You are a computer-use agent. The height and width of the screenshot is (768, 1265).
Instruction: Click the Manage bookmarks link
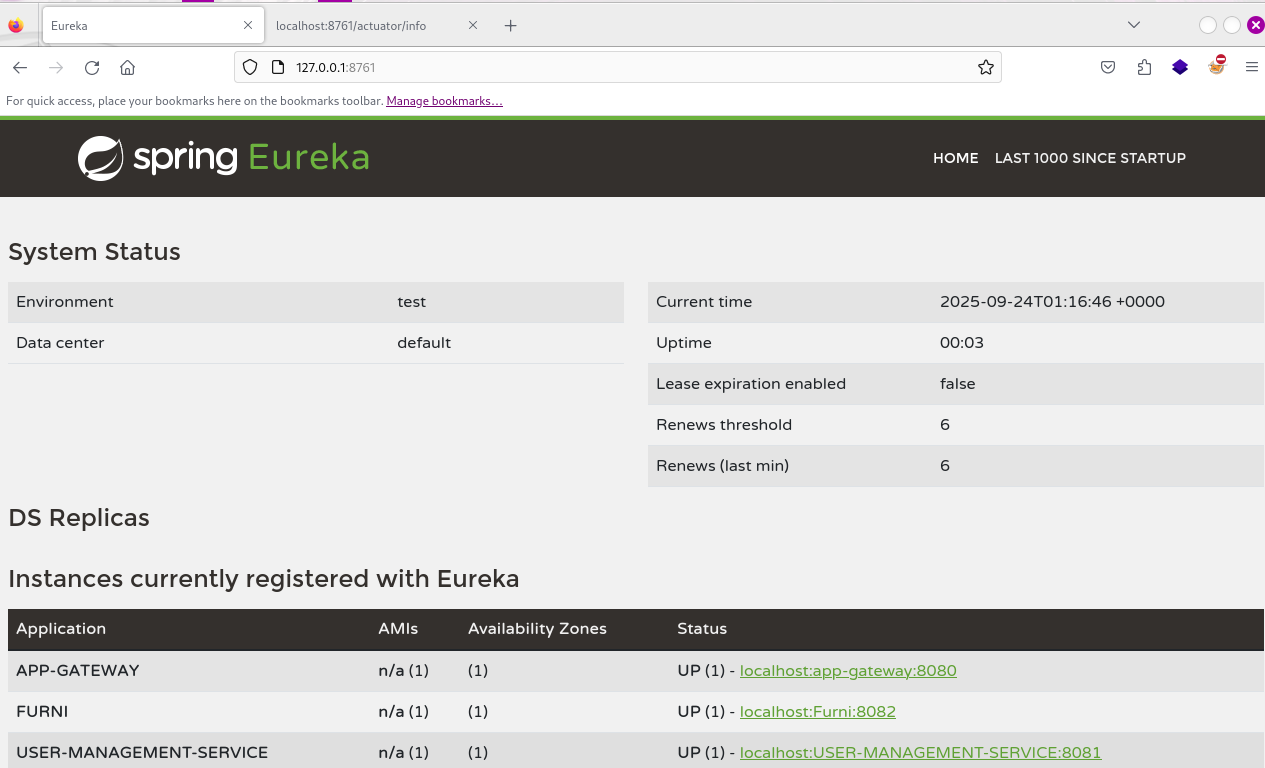[444, 101]
